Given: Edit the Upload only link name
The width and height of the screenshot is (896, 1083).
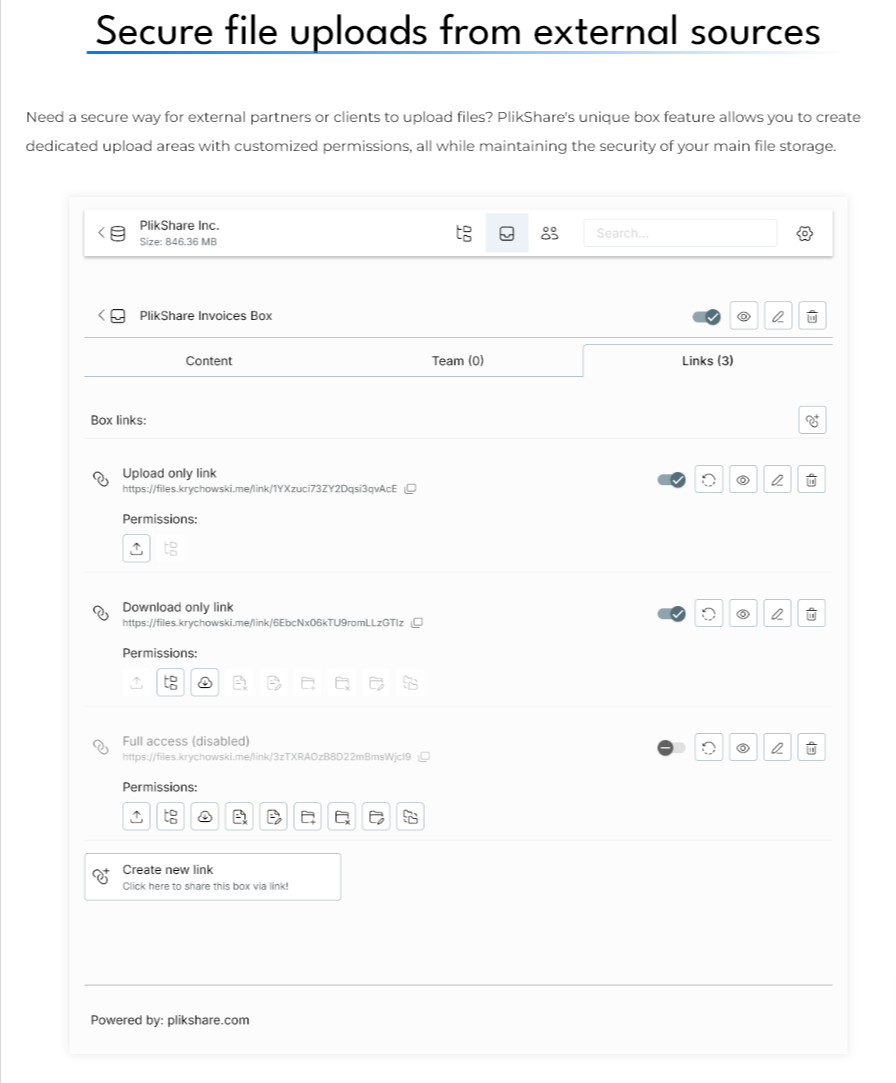Looking at the screenshot, I should click(x=777, y=480).
